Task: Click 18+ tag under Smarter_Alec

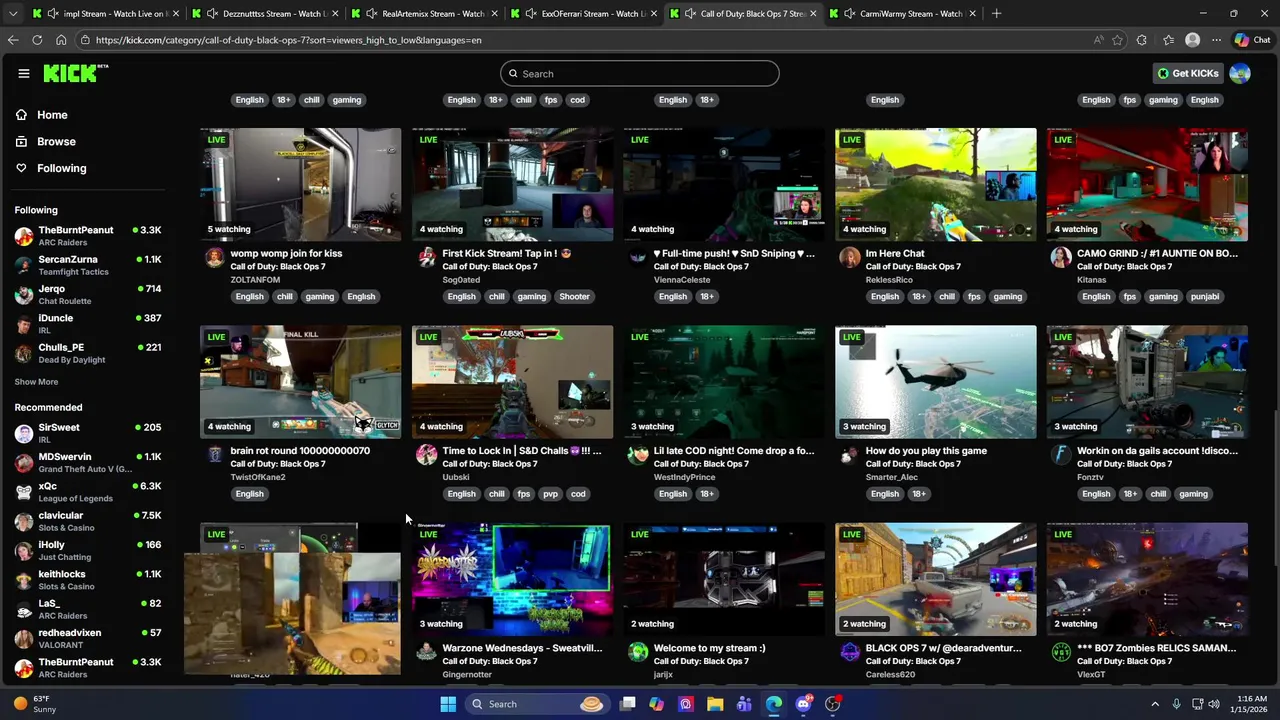Action: coord(919,494)
